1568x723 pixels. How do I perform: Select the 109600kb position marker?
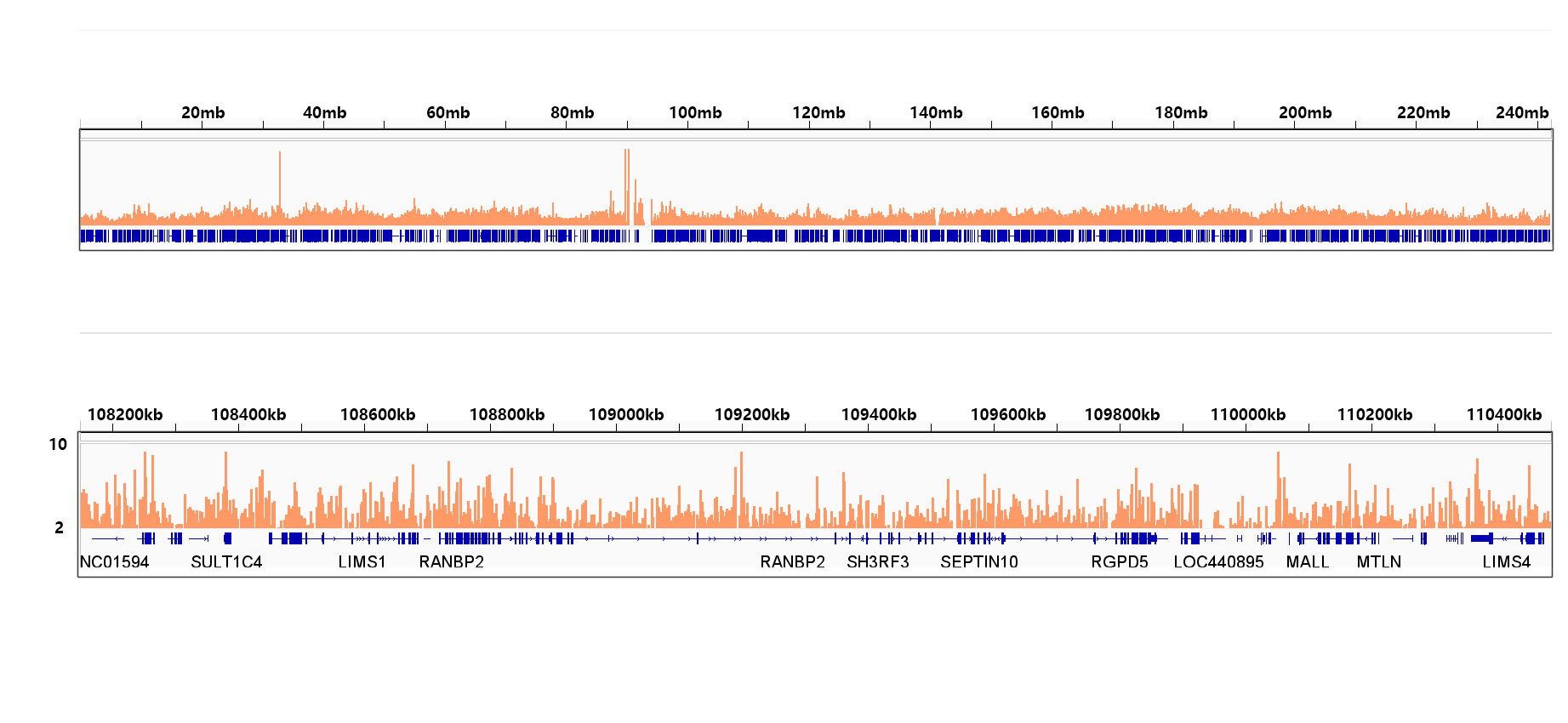point(1007,414)
